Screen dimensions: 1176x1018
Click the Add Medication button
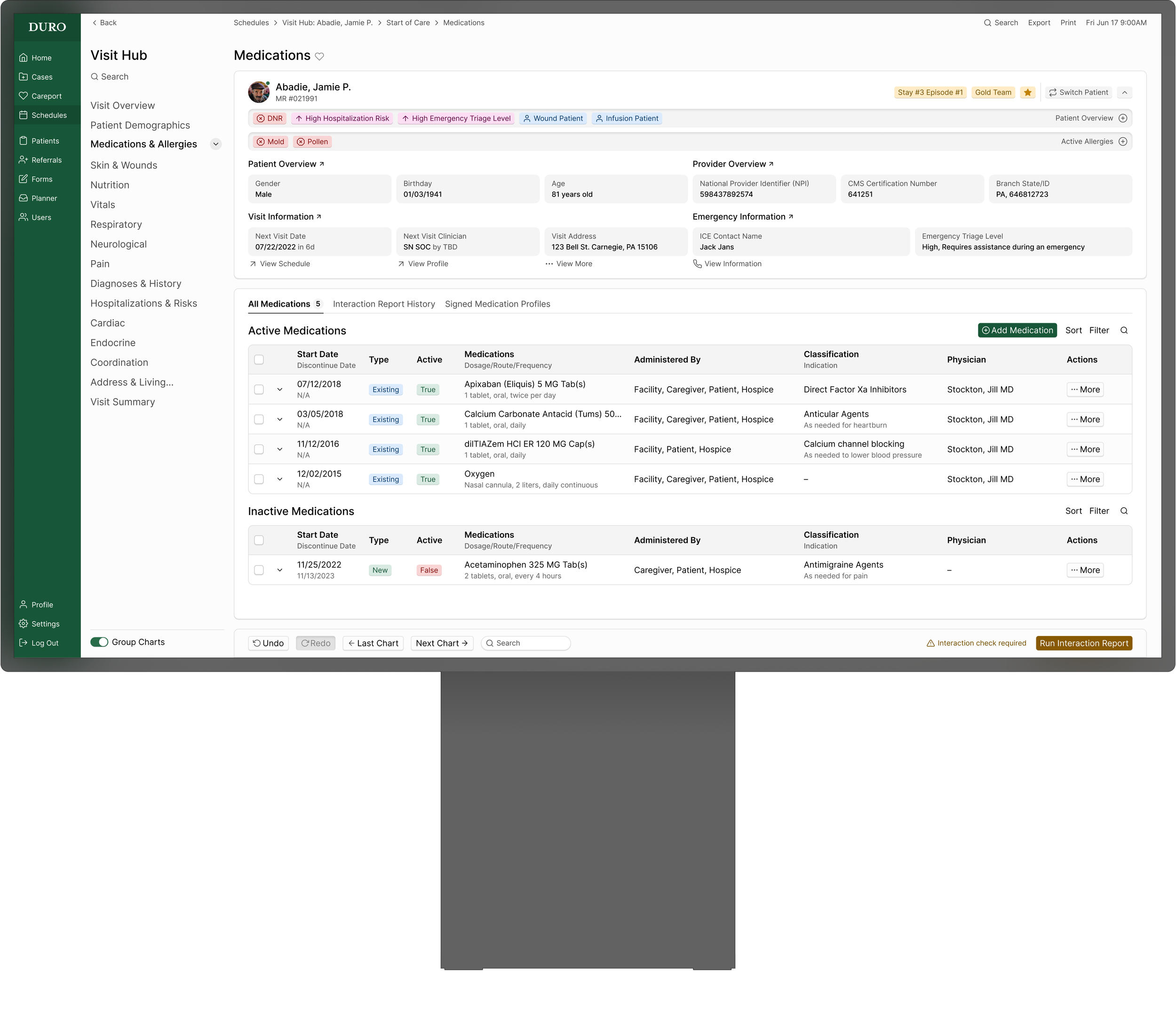coord(1017,331)
